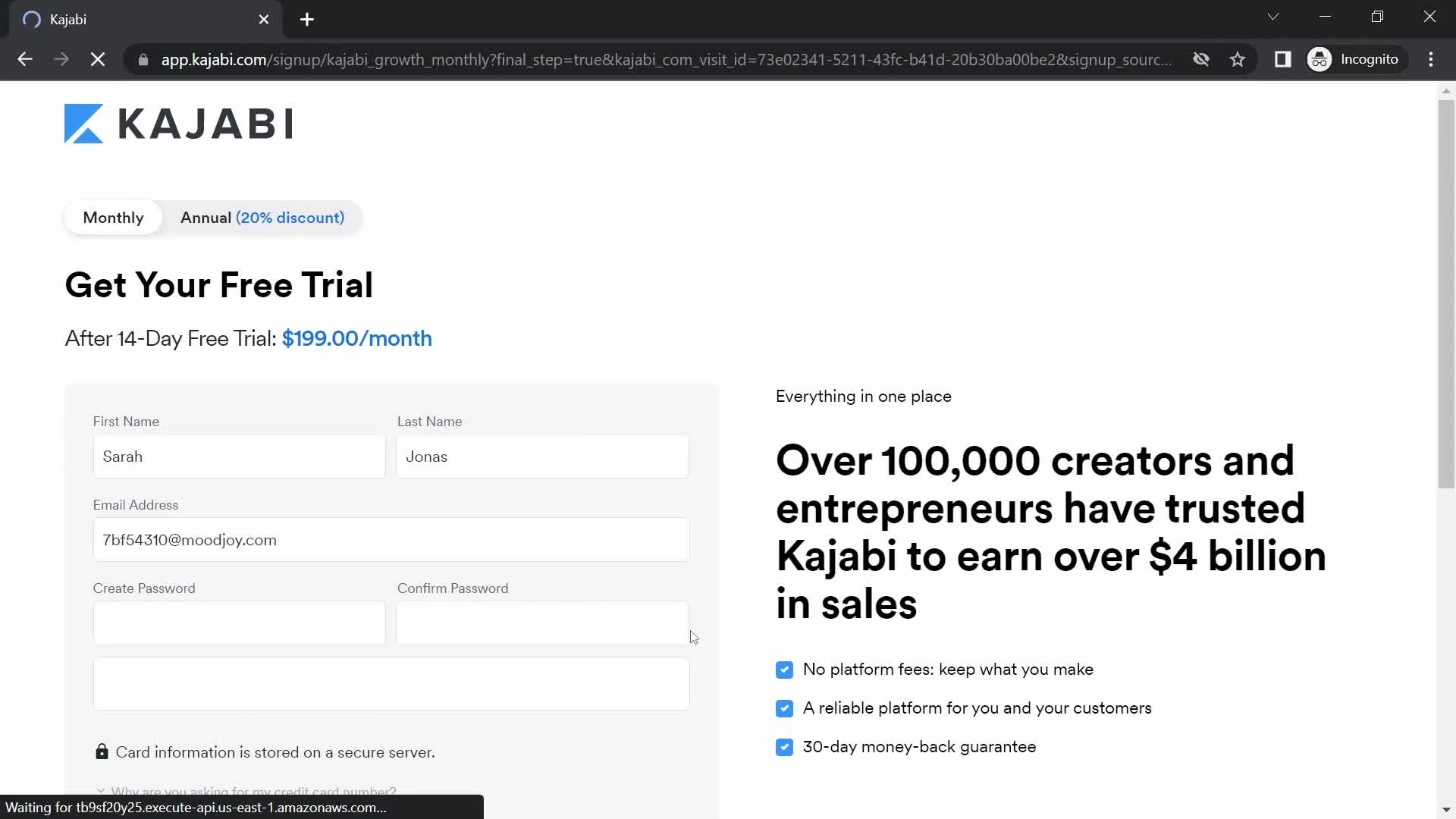Bookmark this page with the star icon
The width and height of the screenshot is (1456, 819).
1238,59
